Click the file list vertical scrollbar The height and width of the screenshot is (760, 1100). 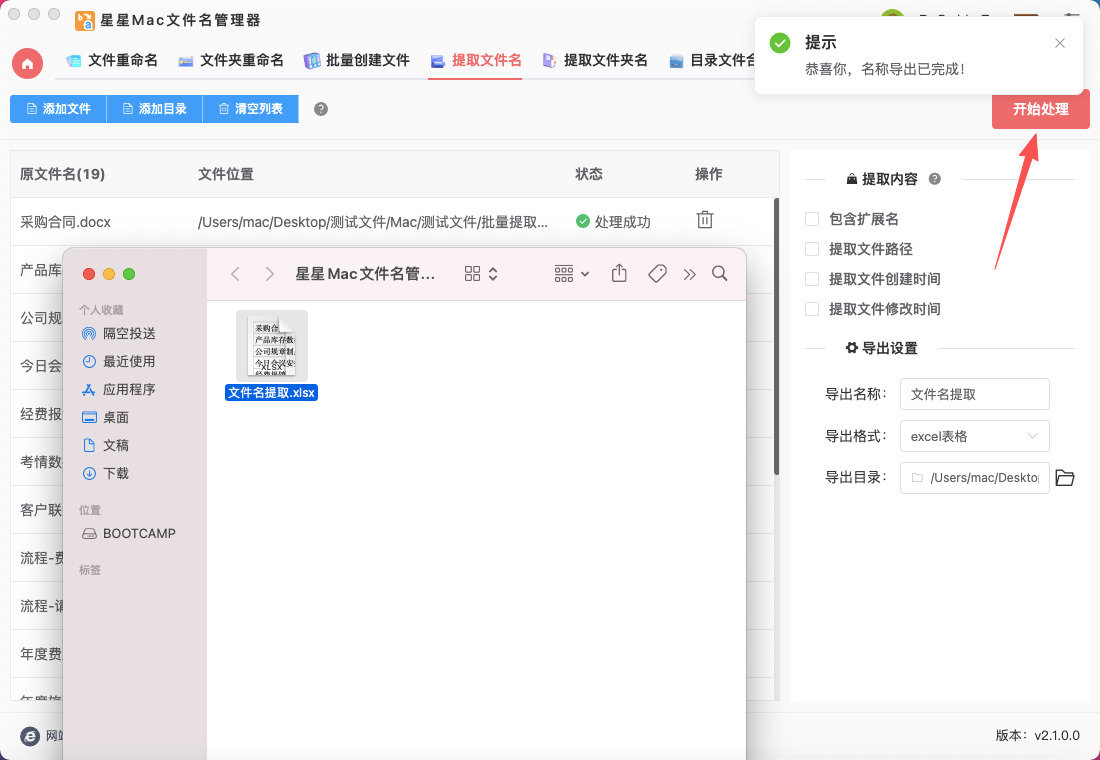(x=776, y=337)
